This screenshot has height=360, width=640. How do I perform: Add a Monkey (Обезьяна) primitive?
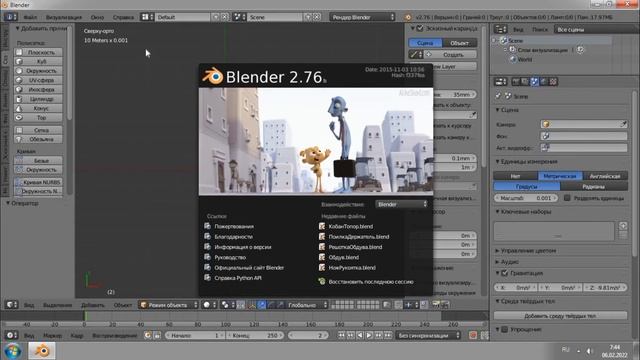[x=38, y=139]
